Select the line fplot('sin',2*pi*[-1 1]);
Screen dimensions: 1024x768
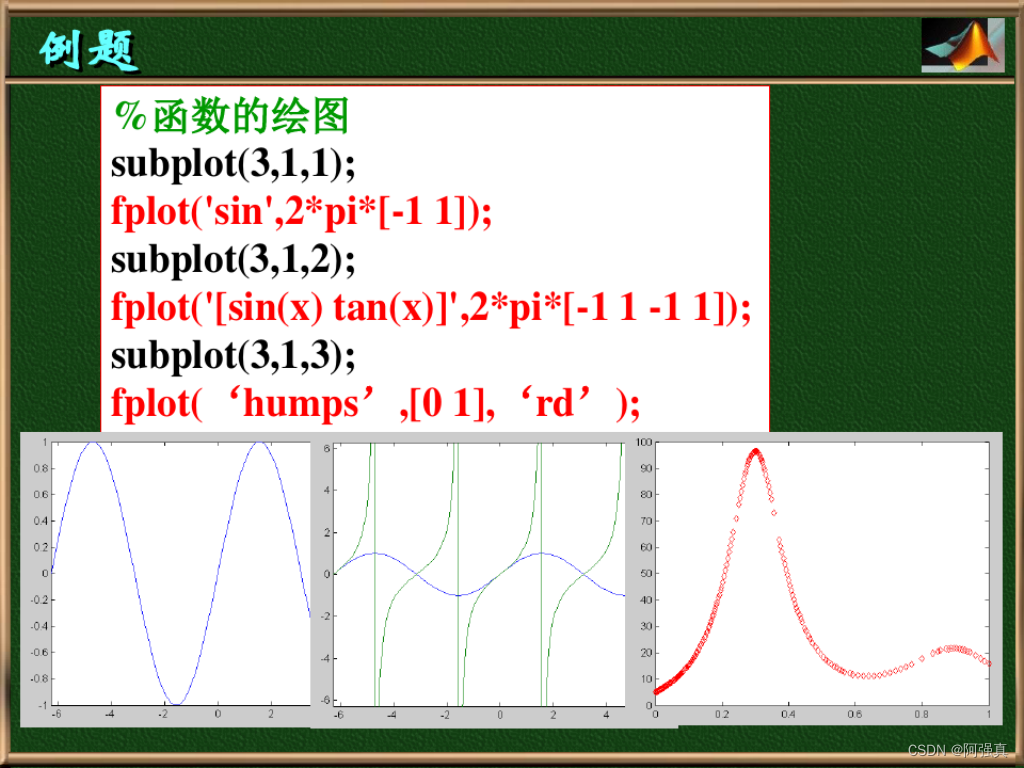[301, 212]
